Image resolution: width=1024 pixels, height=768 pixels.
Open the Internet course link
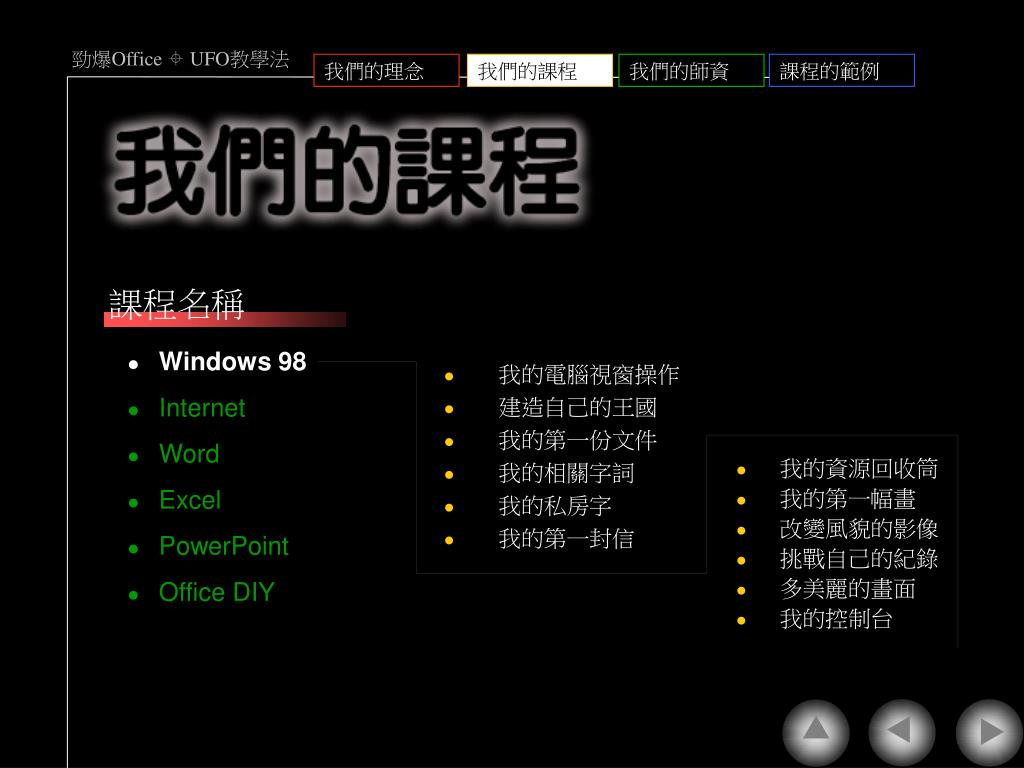tap(202, 408)
